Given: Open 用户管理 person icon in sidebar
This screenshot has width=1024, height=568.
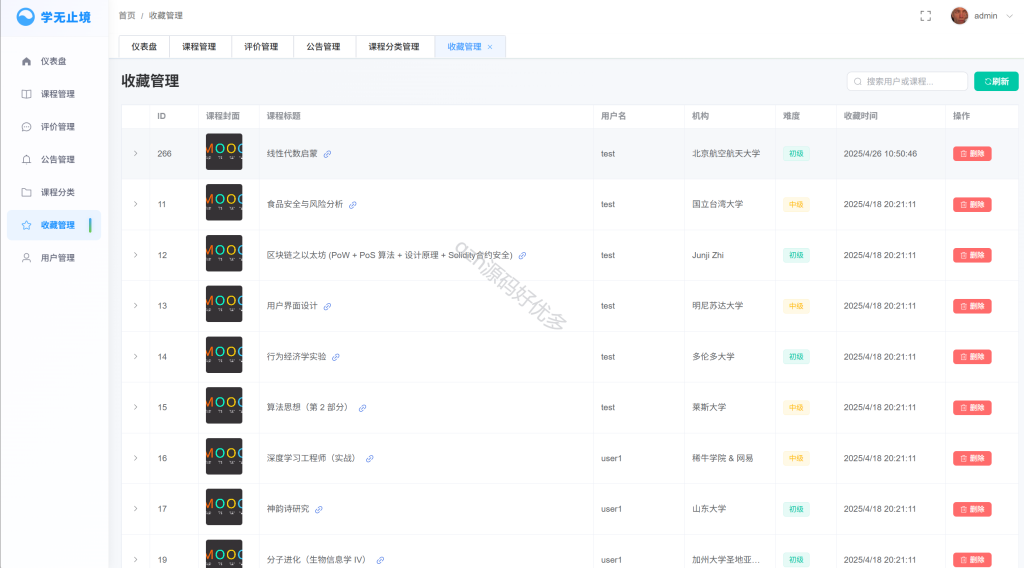Looking at the screenshot, I should 26,258.
